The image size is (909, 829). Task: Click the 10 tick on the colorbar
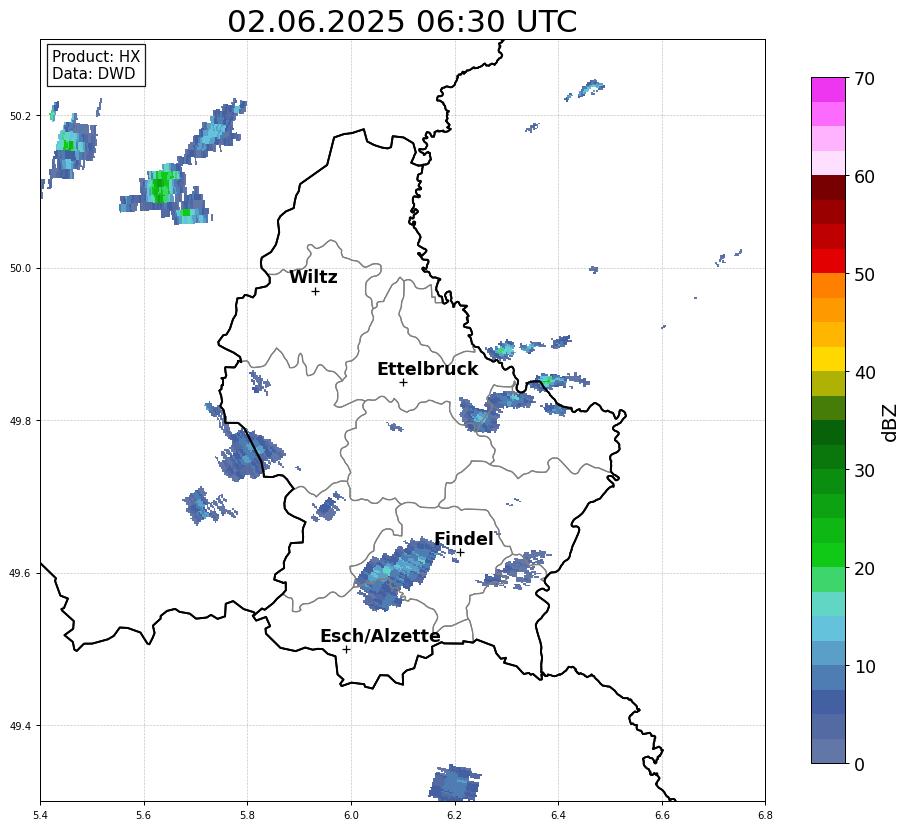[x=864, y=666]
